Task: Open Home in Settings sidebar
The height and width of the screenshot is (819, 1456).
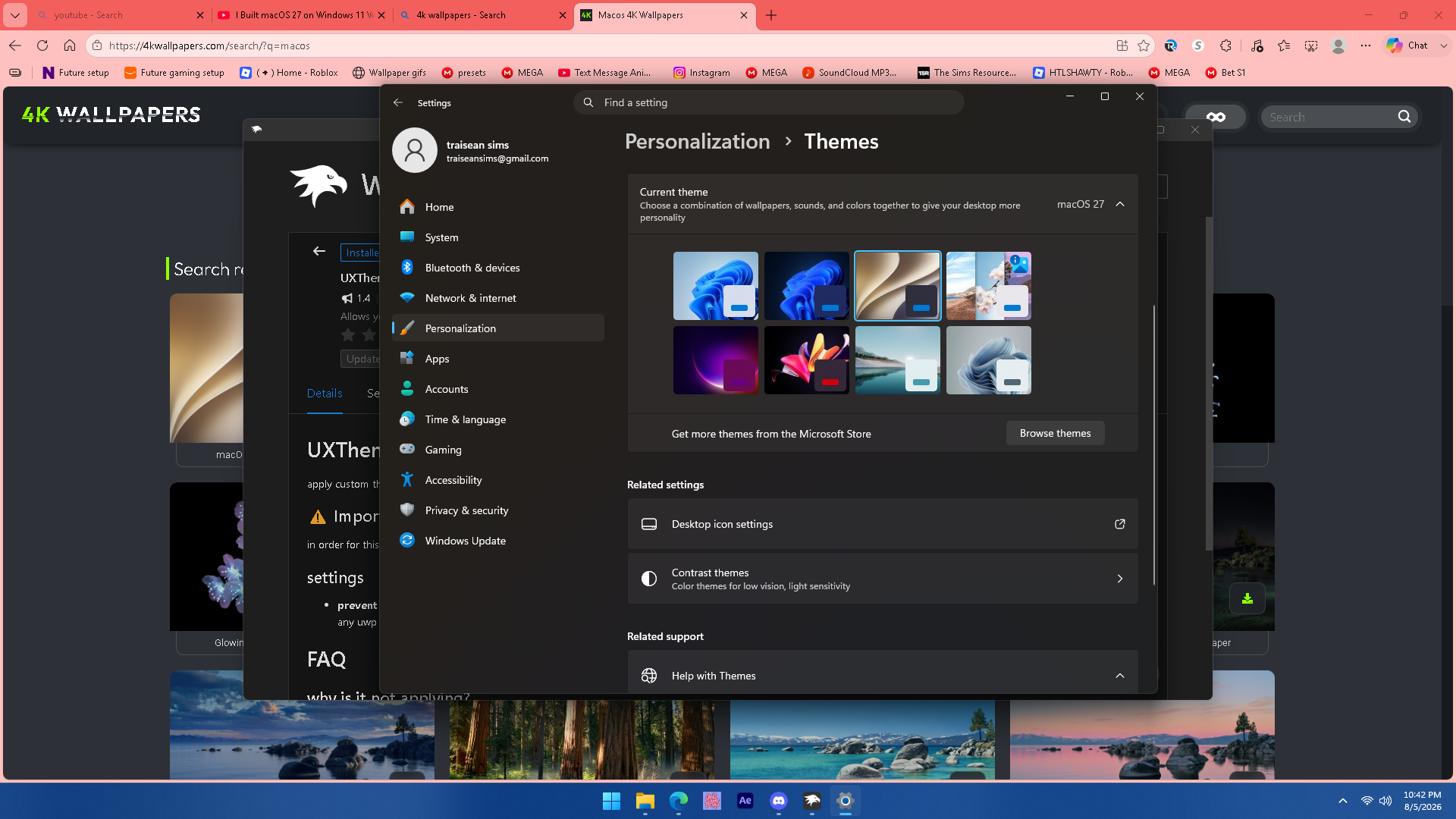Action: click(x=497, y=207)
